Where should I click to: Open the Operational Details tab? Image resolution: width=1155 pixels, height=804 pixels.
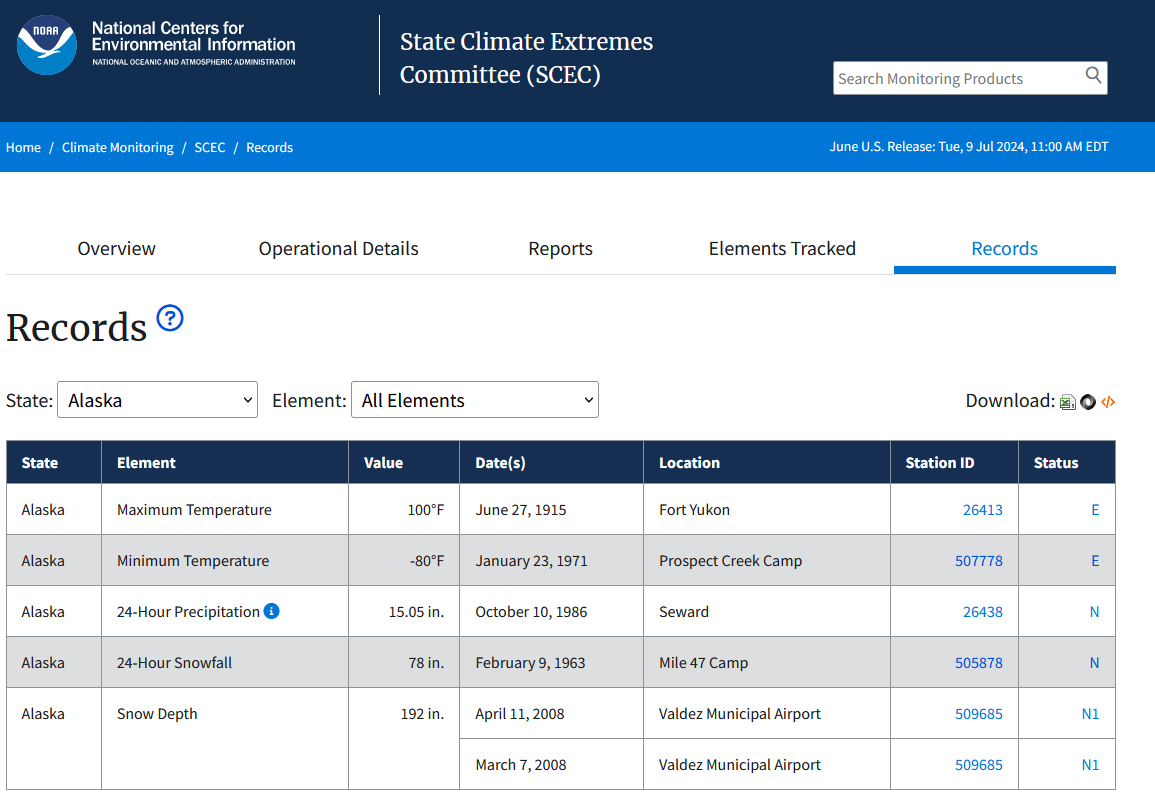[x=338, y=249]
